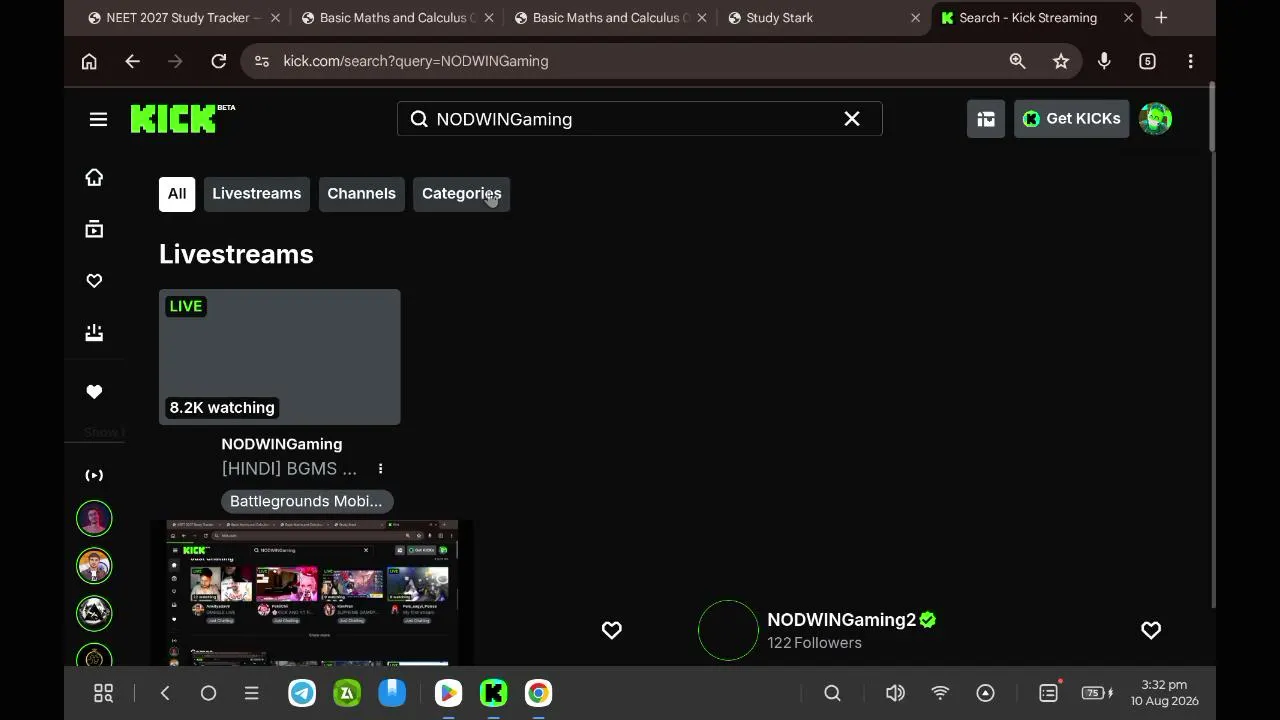Open the green ZArchiver app in taskbar
Viewport: 1280px width, 720px height.
click(x=347, y=693)
